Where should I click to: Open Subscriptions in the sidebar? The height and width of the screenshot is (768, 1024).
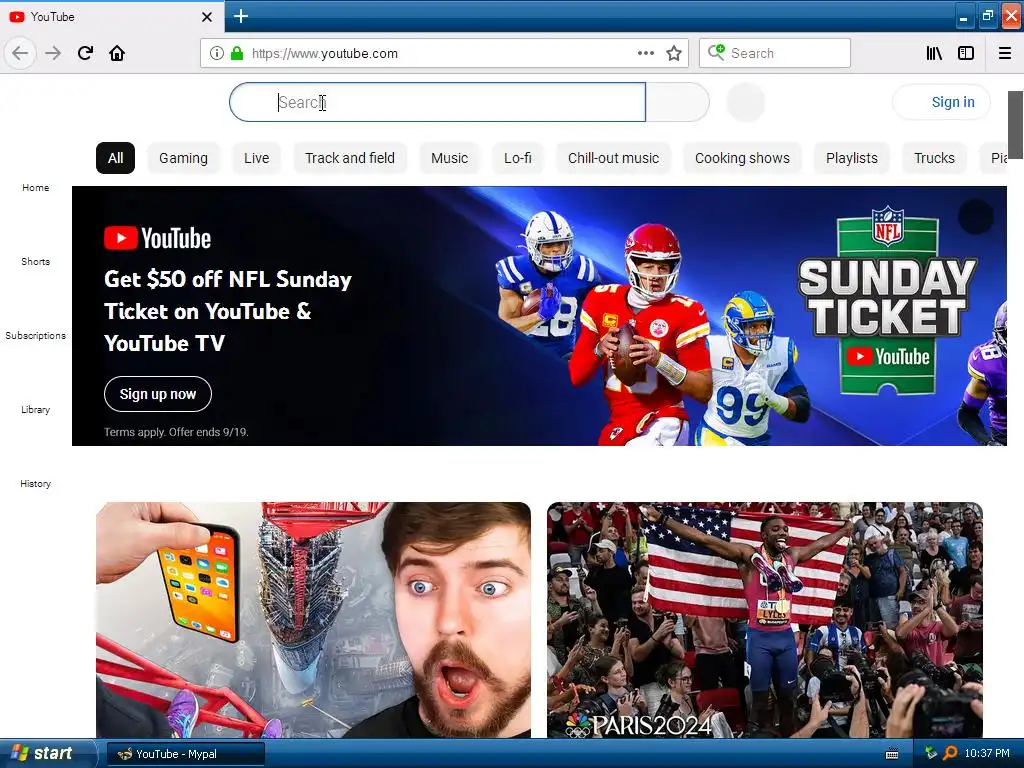(x=35, y=335)
